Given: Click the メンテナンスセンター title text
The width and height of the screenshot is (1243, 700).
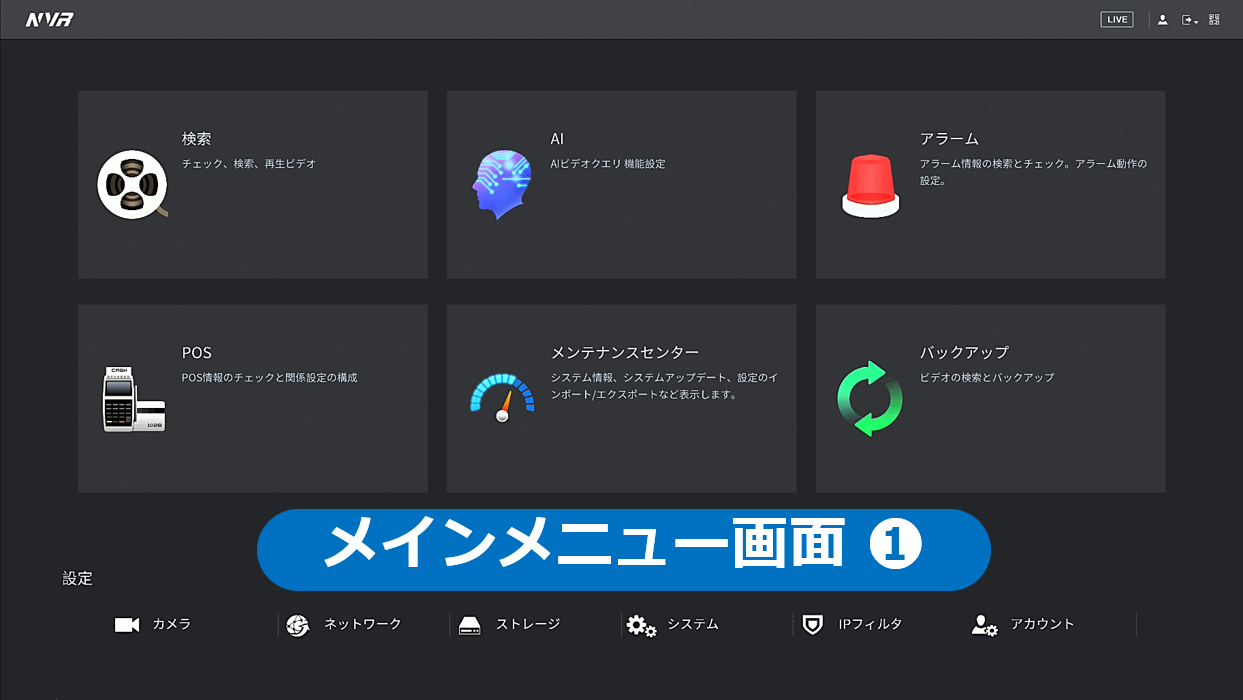Looking at the screenshot, I should click(x=624, y=353).
